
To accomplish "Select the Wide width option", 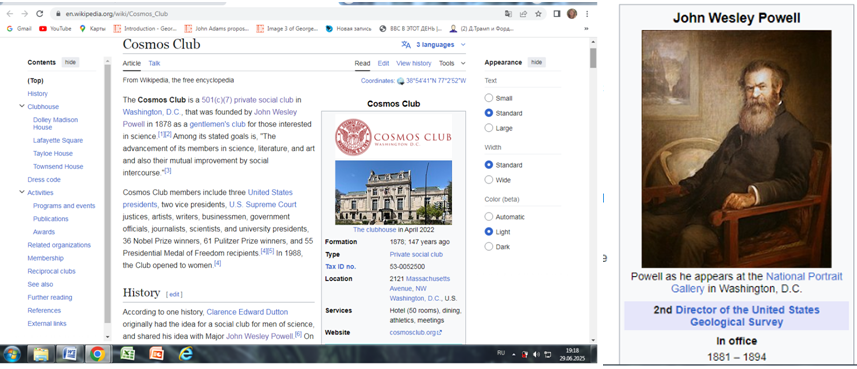I will [x=489, y=180].
